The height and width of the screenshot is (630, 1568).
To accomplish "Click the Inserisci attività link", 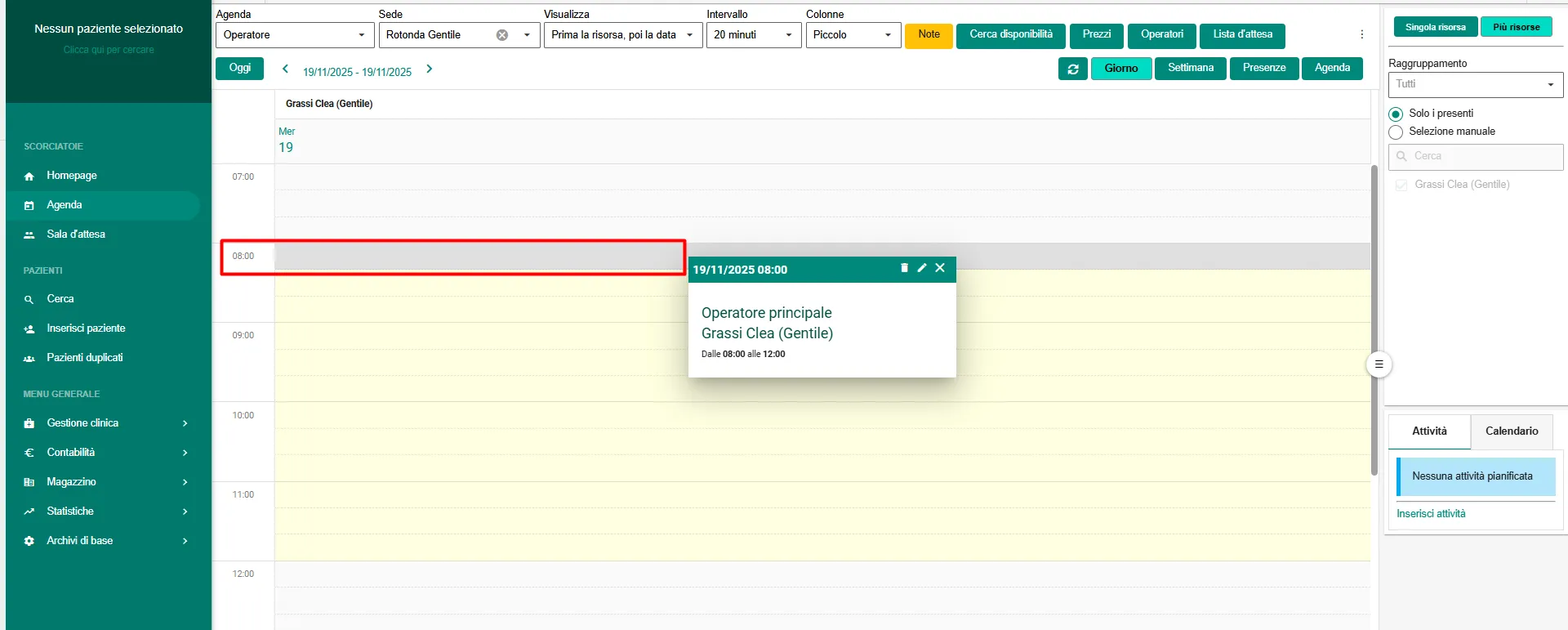I will 1431,514.
